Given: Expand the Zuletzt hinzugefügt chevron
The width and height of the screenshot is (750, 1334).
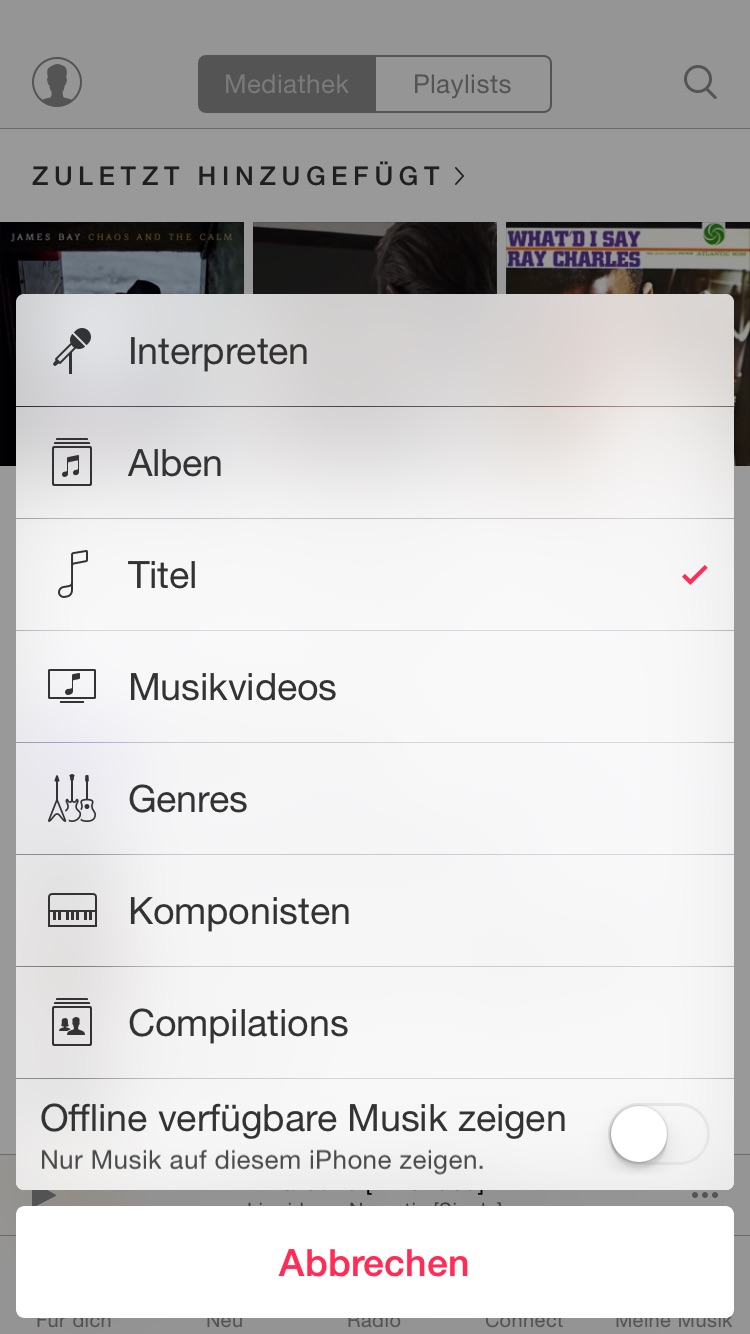Looking at the screenshot, I should coord(460,176).
